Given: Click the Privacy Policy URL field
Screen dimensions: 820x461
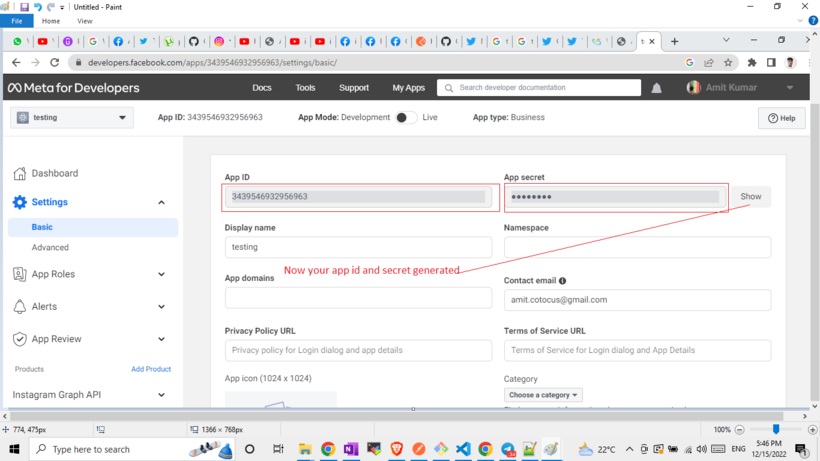Looking at the screenshot, I should [358, 351].
